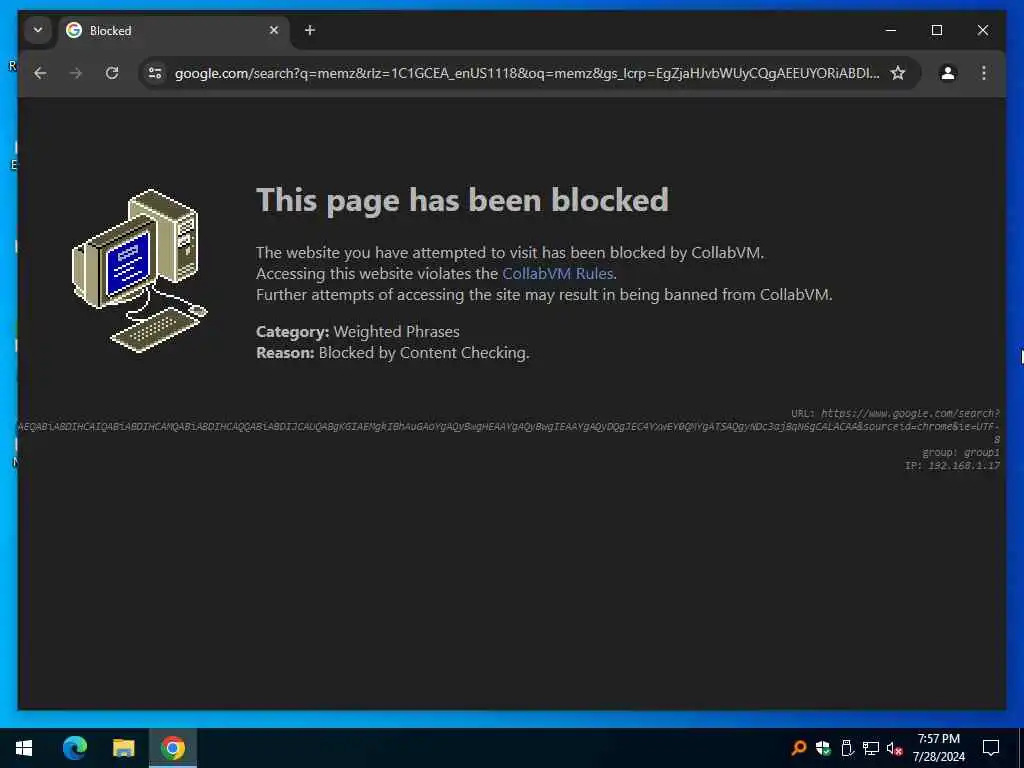
Task: Open File Explorer from taskbar
Action: (x=123, y=748)
